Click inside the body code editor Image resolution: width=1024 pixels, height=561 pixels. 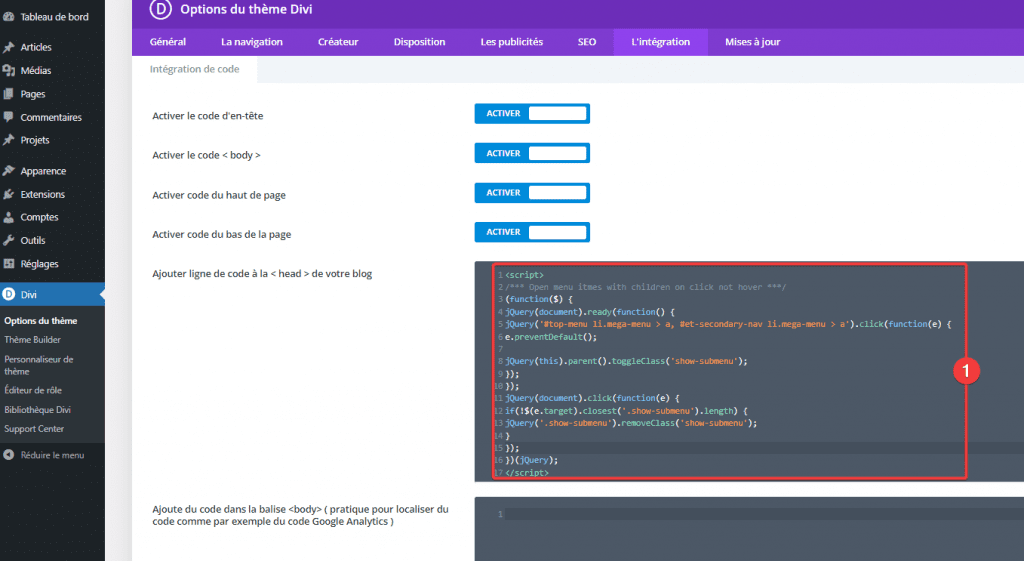749,529
